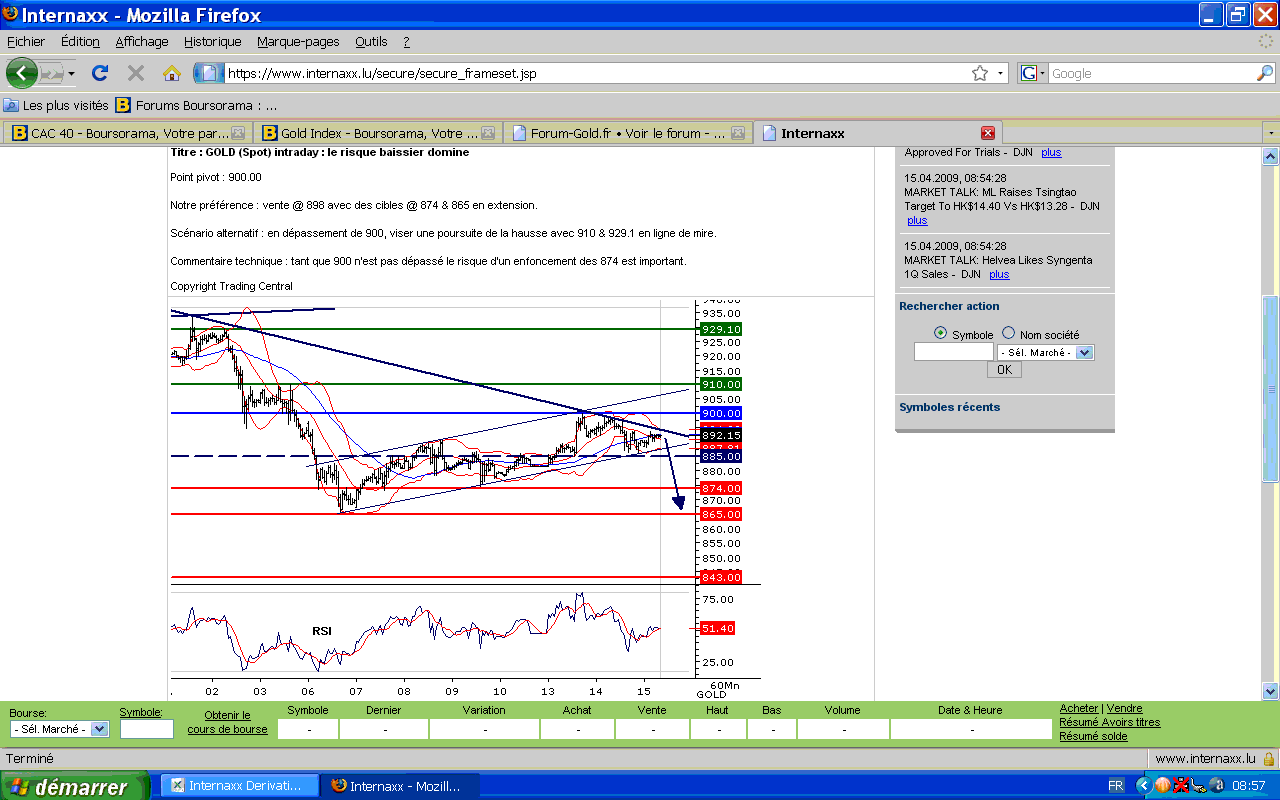
Task: Expand the tab list dropdown arrow
Action: [x=1270, y=133]
